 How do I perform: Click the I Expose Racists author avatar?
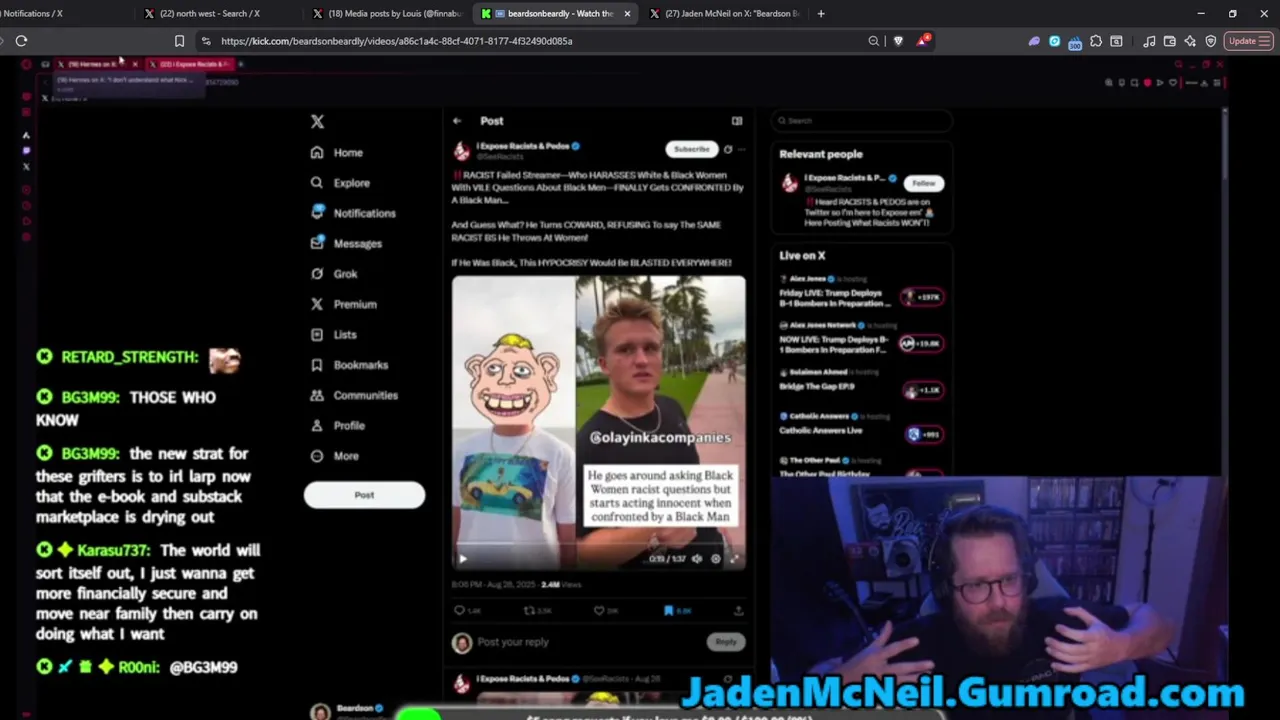tap(461, 151)
